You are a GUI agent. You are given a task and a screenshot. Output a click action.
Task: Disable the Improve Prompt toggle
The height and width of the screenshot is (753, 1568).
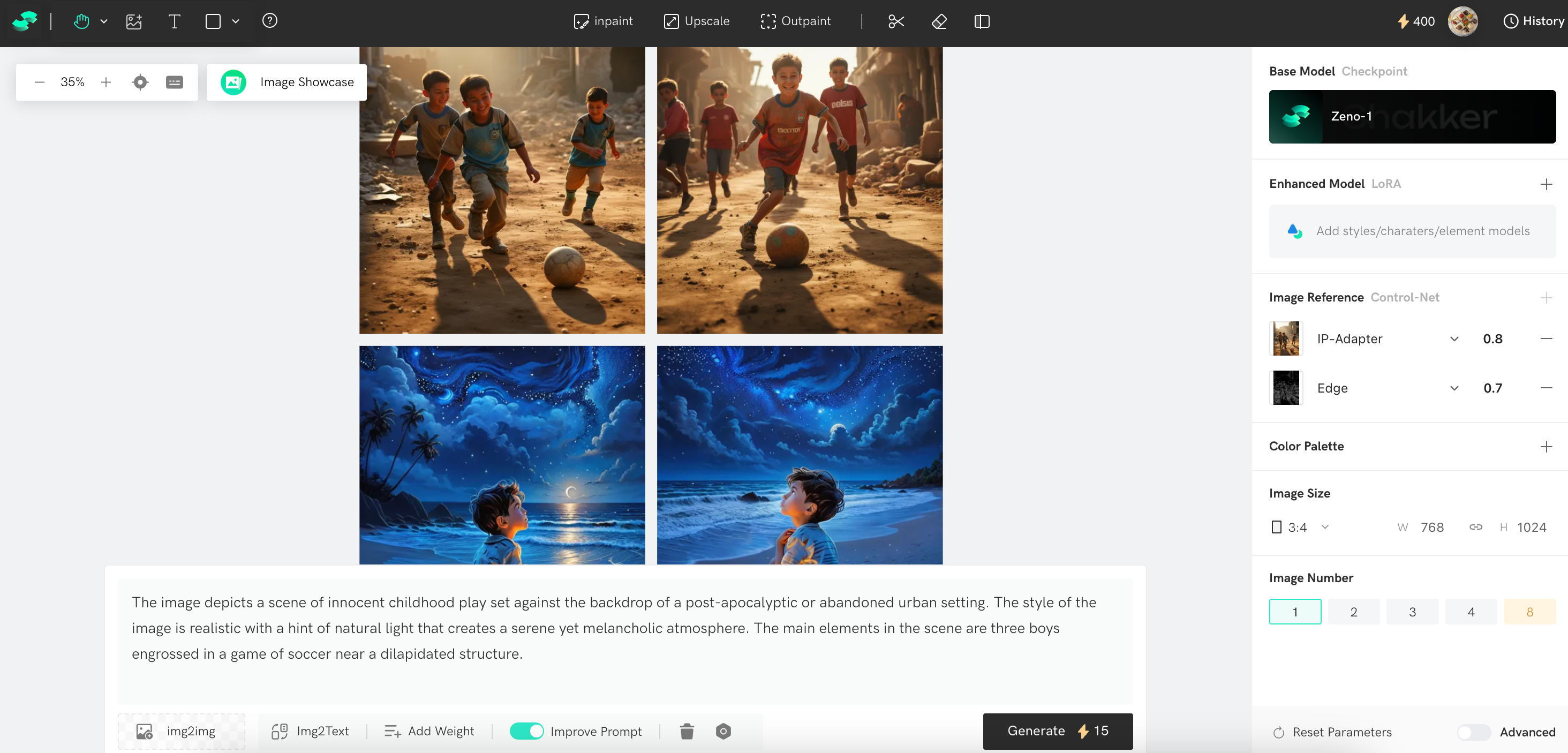click(527, 731)
